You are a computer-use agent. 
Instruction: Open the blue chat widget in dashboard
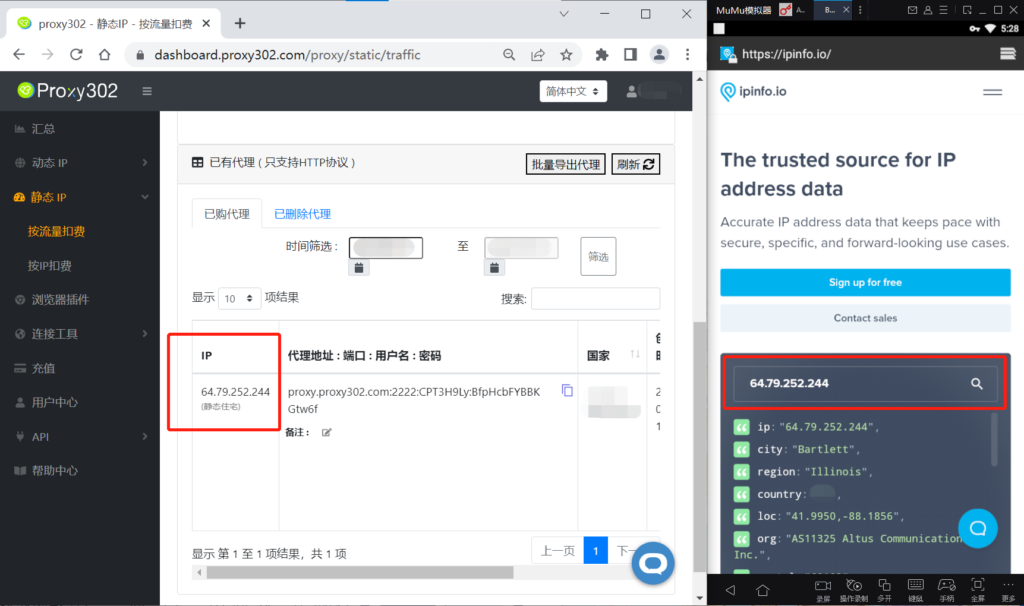coord(652,564)
